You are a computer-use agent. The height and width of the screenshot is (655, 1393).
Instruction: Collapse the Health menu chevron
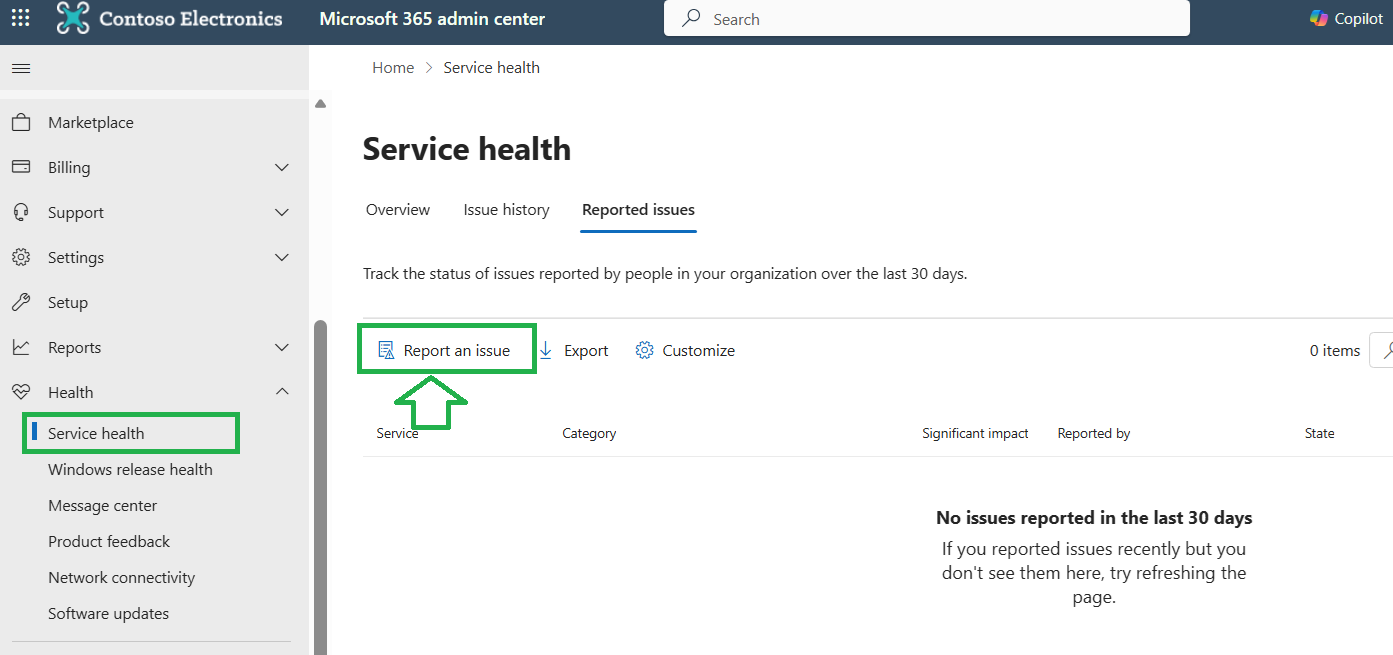(x=282, y=392)
